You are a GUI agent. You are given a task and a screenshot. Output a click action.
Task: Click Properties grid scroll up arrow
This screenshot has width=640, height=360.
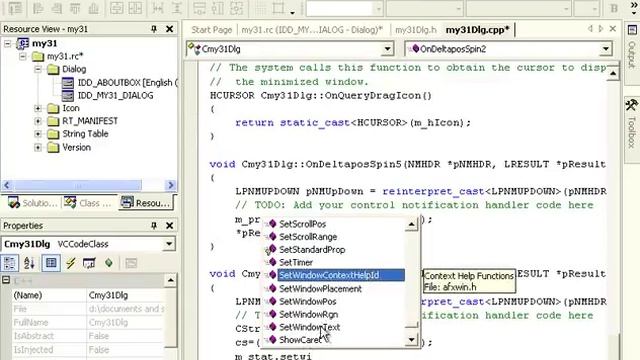(x=170, y=280)
